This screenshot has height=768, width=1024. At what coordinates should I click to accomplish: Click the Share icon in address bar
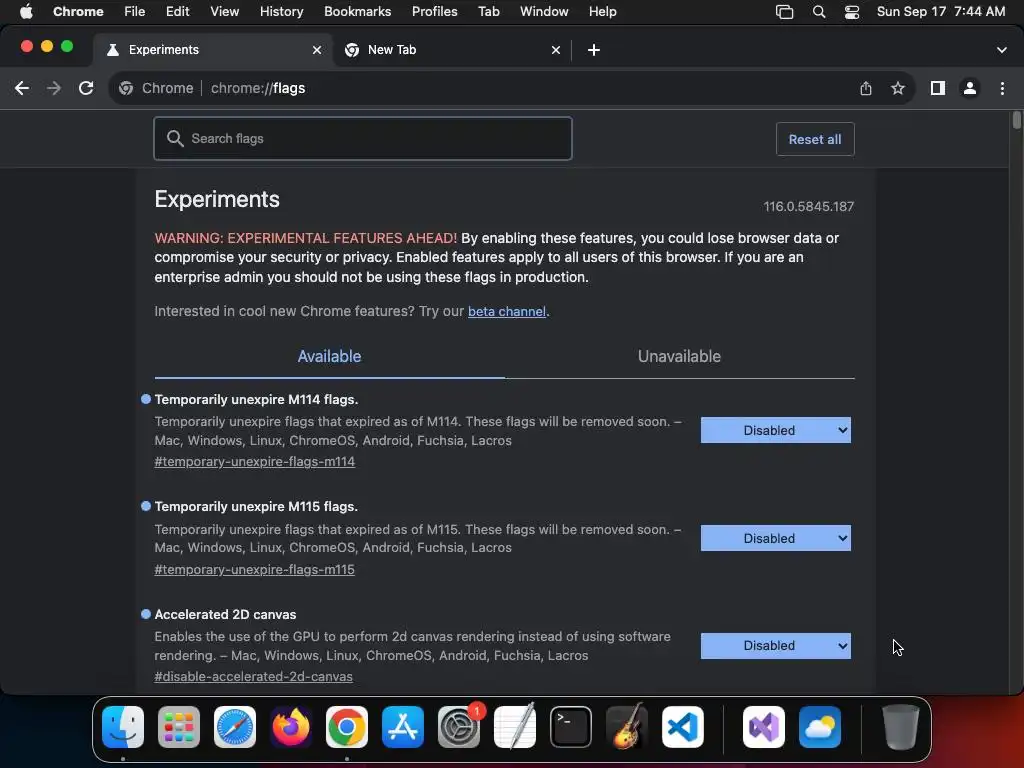pyautogui.click(x=866, y=88)
